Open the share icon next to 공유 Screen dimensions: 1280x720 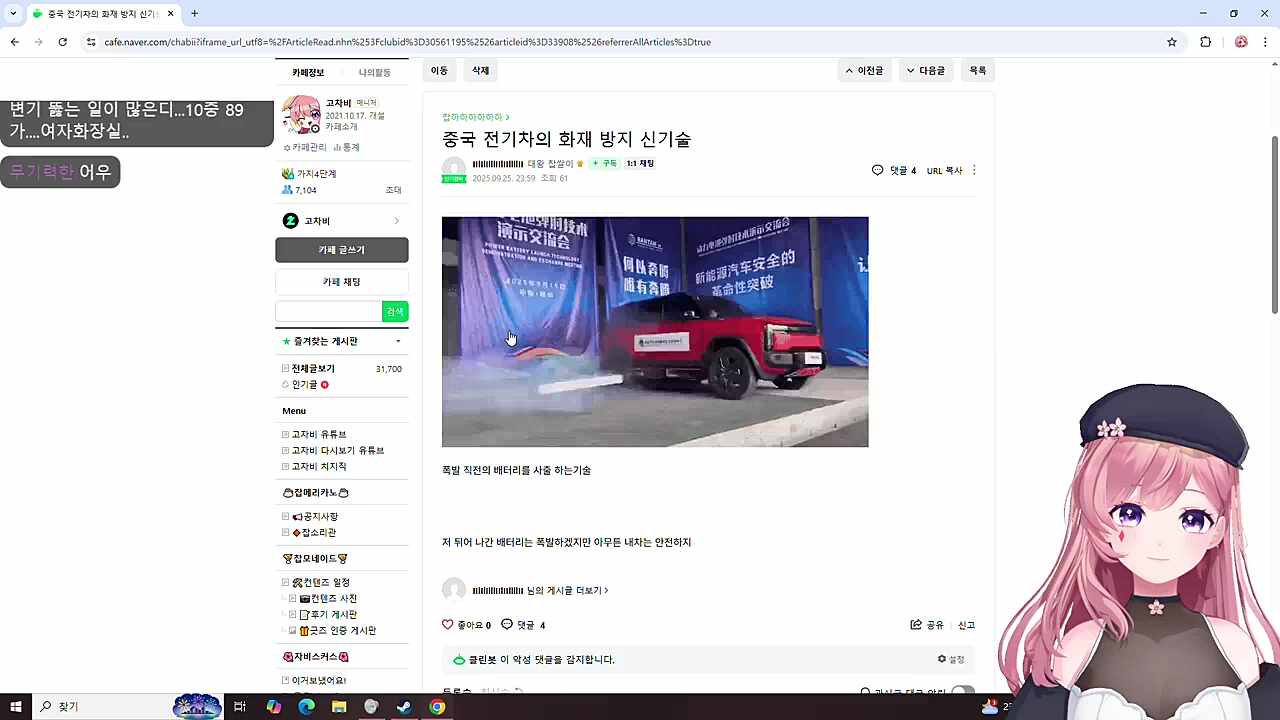click(x=916, y=625)
